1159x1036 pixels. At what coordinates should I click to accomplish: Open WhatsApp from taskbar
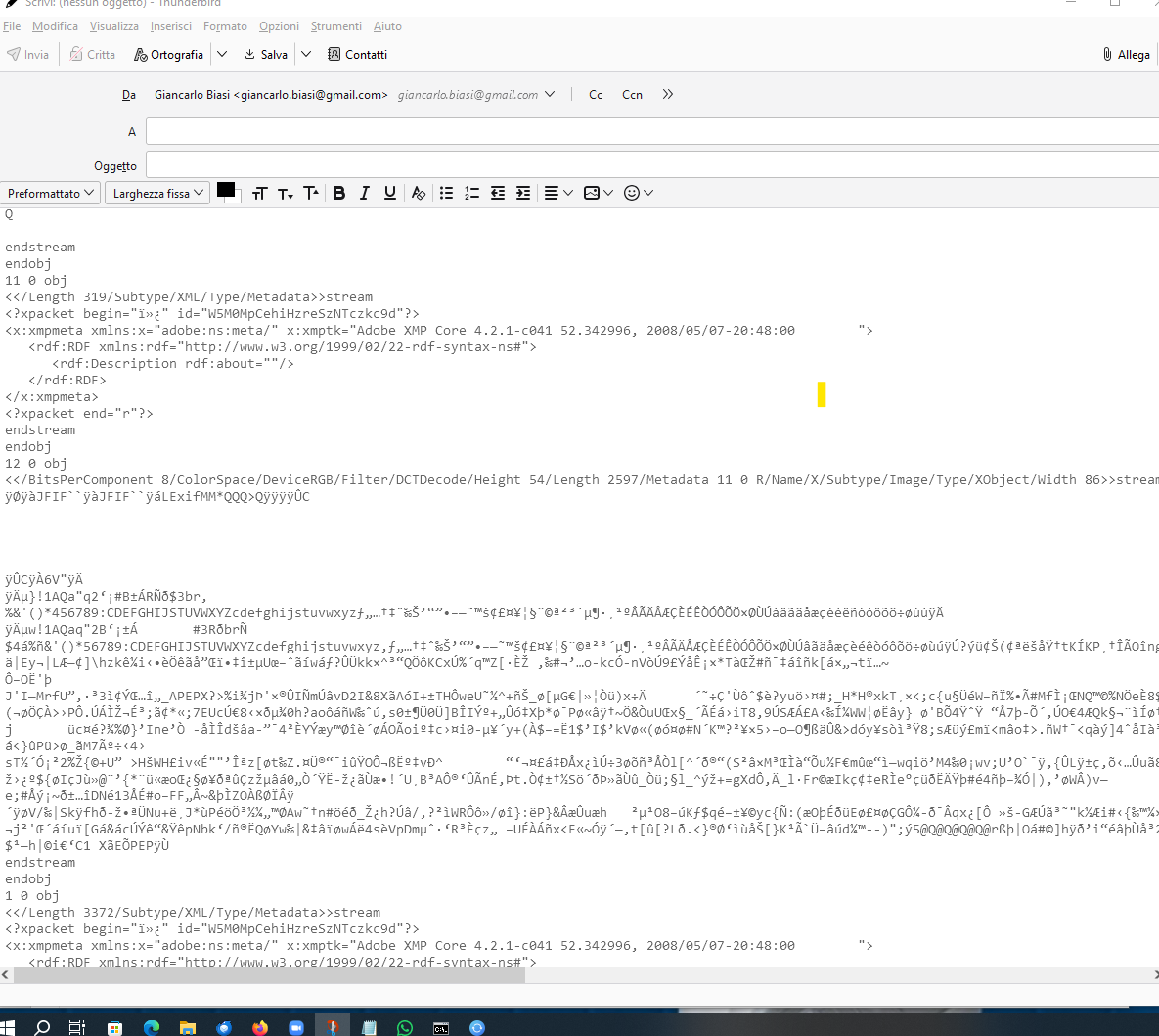coord(405,1028)
